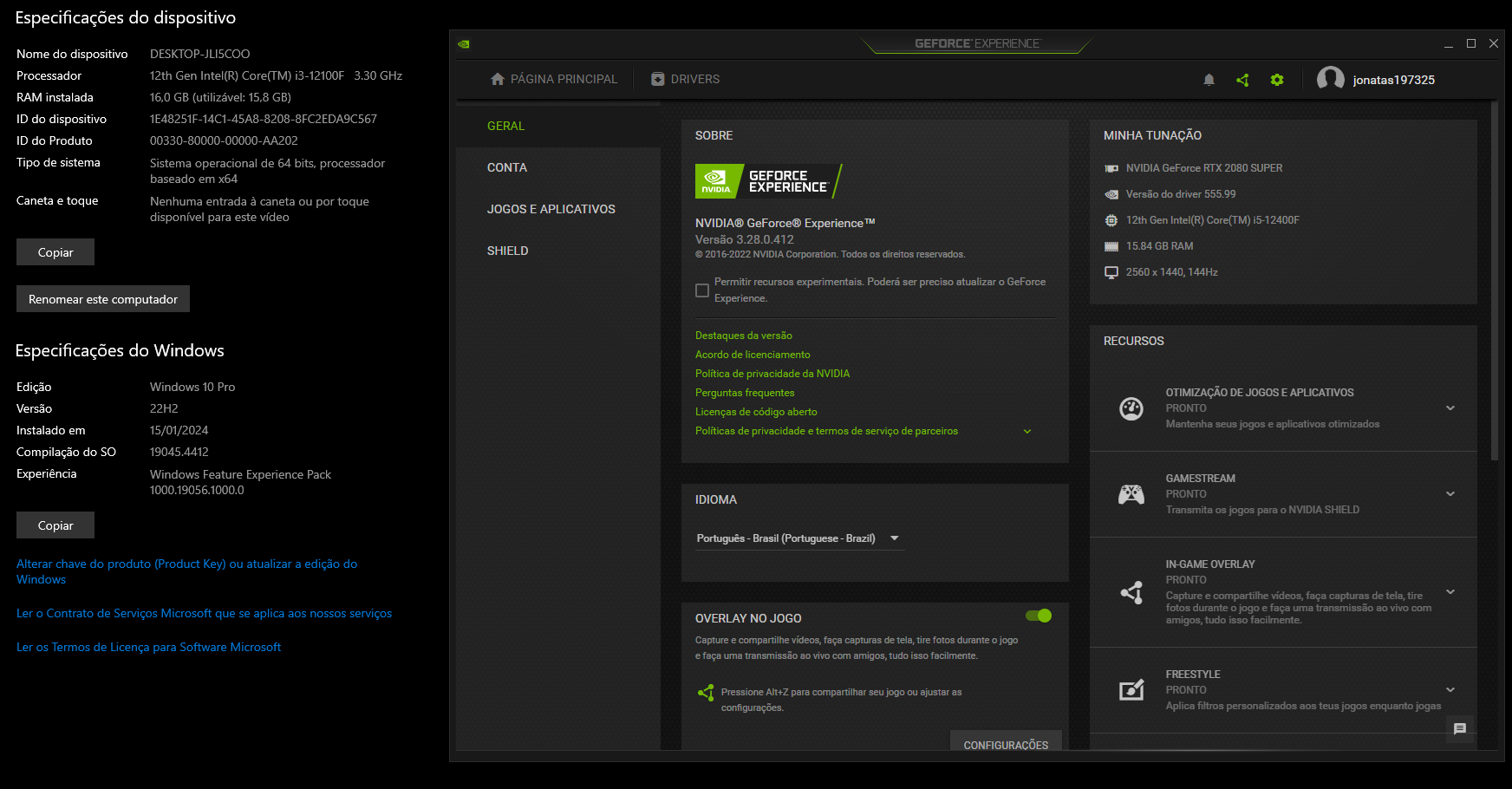Enable experimental features checkbox

702,290
